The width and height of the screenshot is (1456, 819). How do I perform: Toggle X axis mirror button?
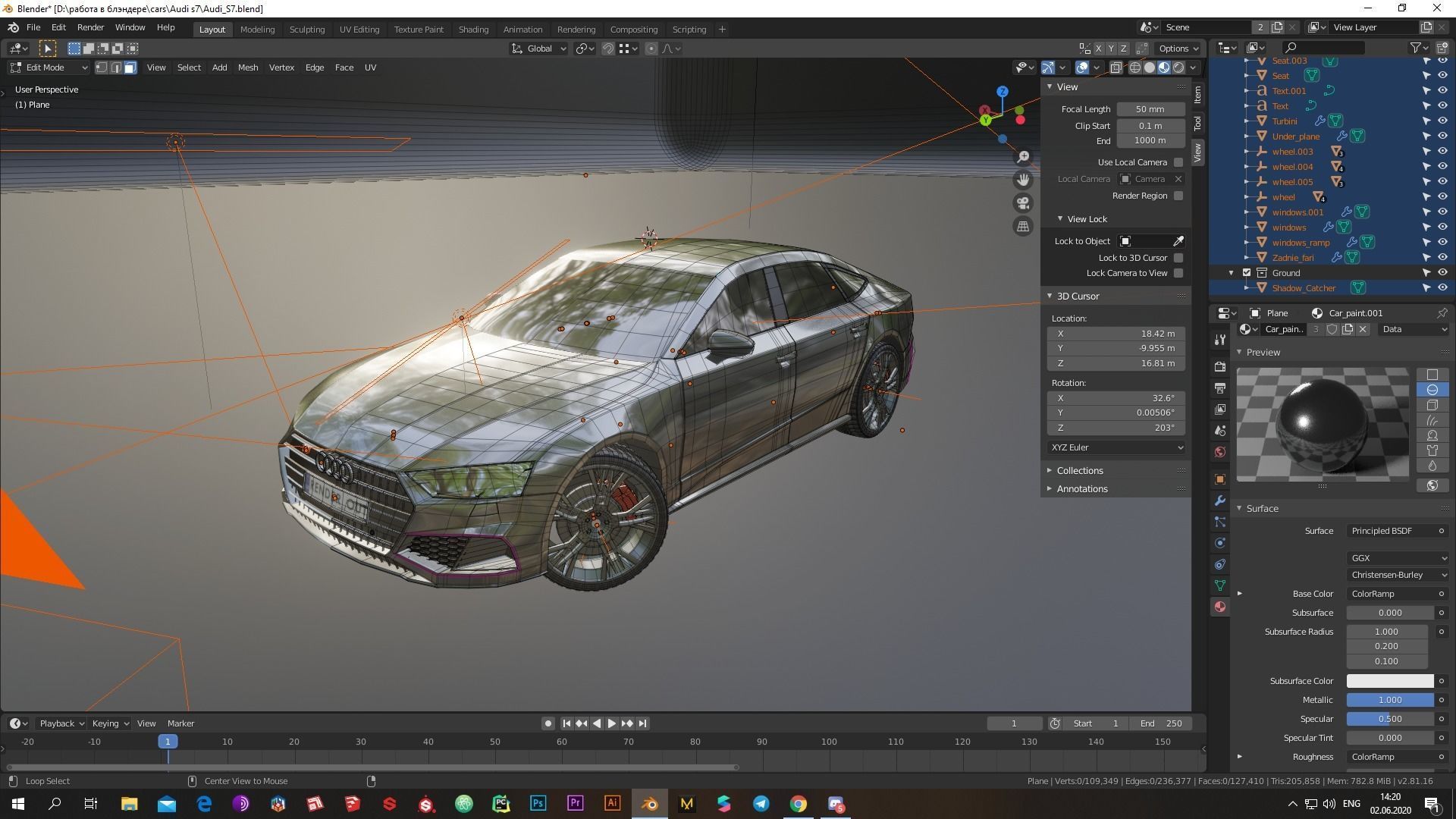pos(1098,49)
